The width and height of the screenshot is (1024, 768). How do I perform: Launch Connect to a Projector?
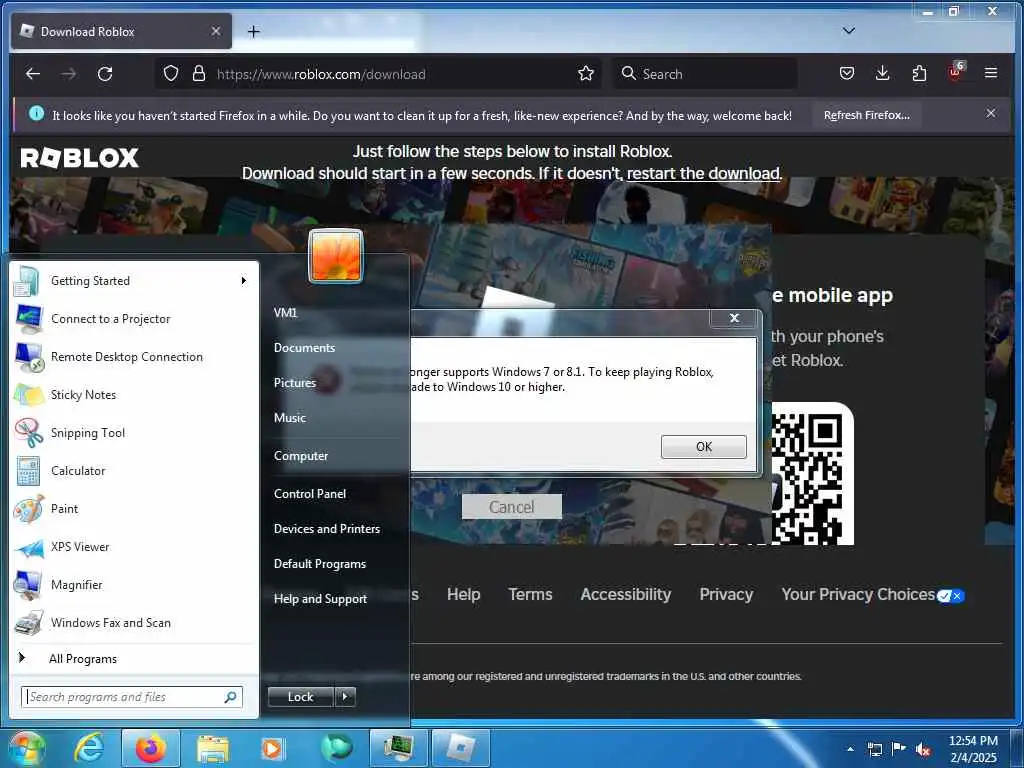click(x=134, y=319)
